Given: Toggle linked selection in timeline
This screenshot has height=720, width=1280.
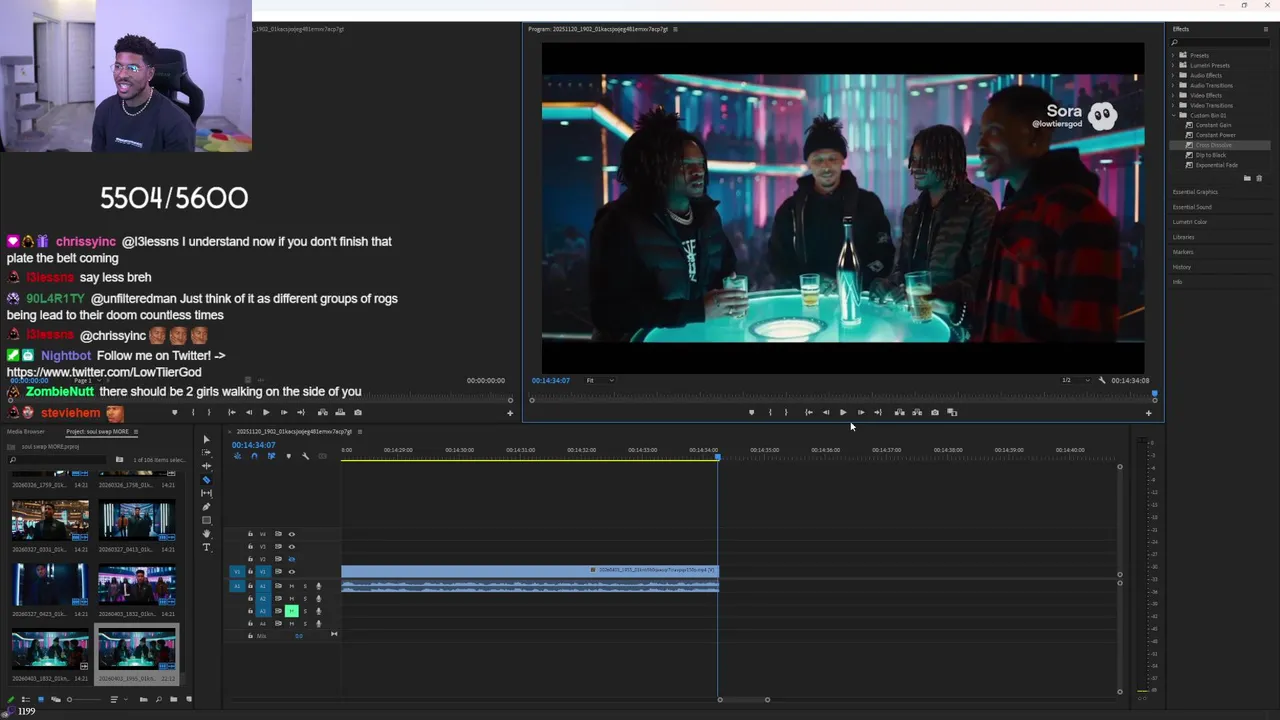Looking at the screenshot, I should pos(272,456).
